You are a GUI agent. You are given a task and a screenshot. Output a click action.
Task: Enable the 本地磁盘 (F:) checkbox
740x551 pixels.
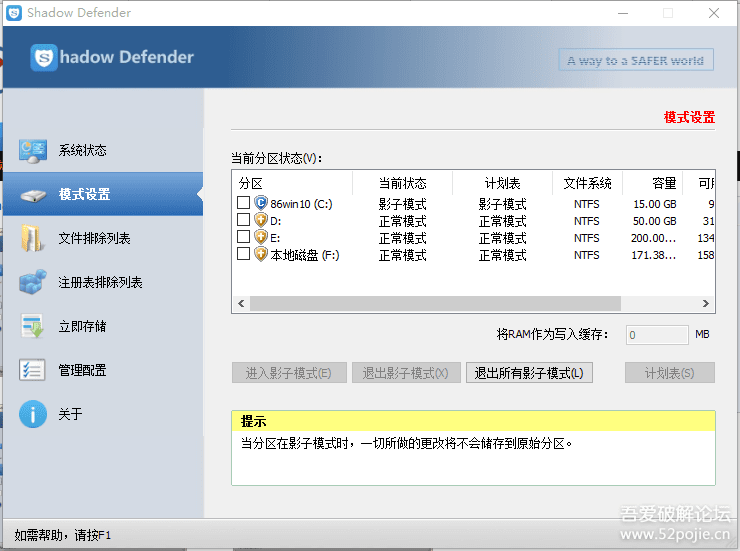coord(243,254)
